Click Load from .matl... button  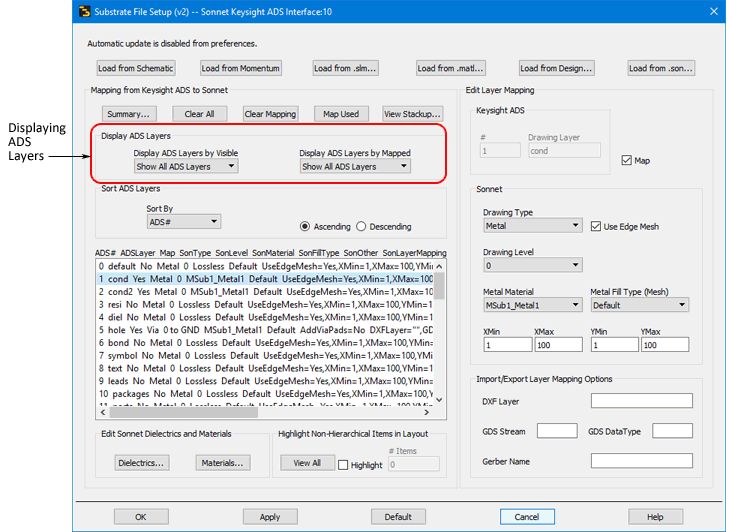(450, 68)
